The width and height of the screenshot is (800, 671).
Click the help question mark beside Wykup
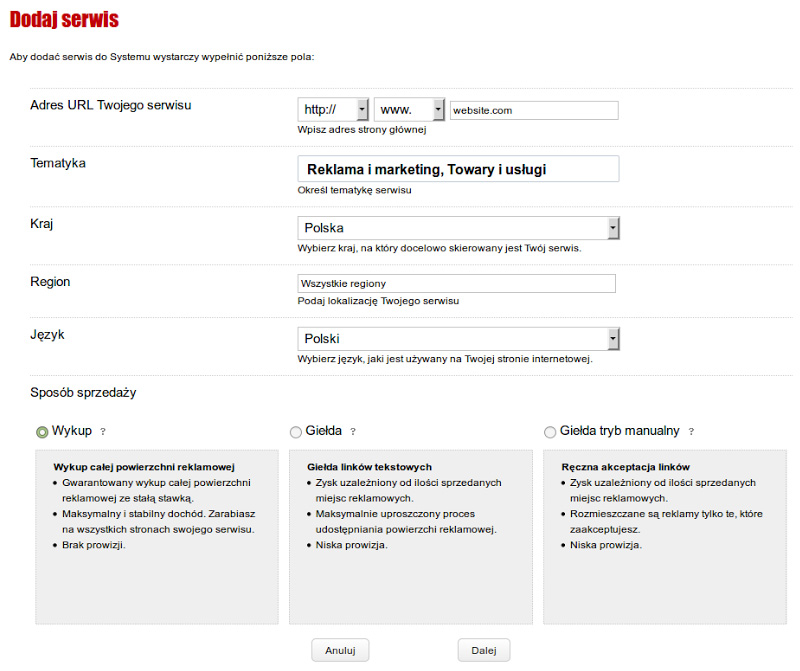point(103,432)
